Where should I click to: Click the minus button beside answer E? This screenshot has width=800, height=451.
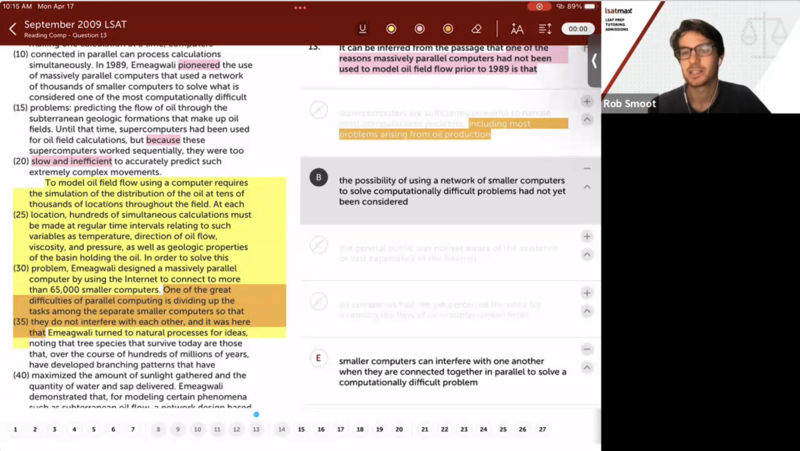click(587, 349)
